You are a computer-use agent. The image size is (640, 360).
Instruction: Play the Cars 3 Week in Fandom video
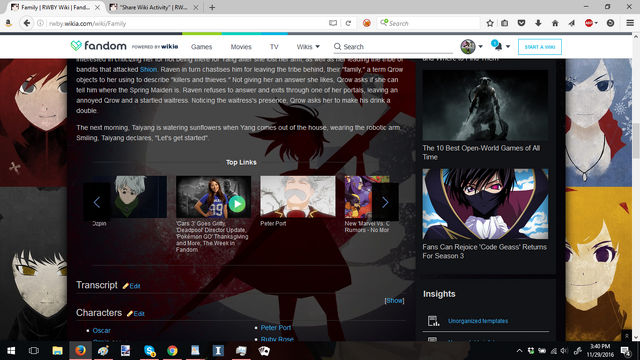[x=237, y=204]
